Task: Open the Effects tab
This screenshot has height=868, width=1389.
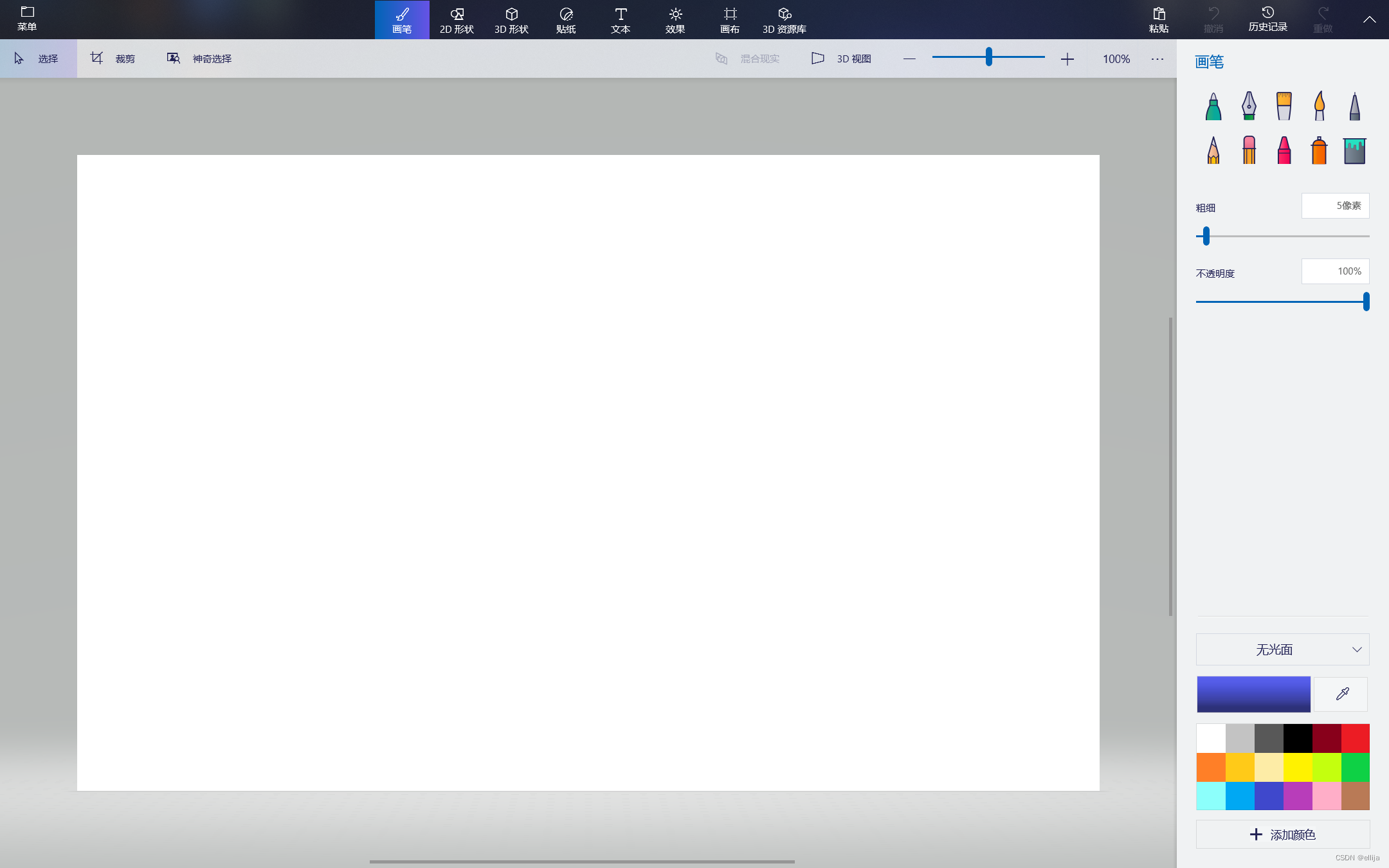Action: (675, 20)
